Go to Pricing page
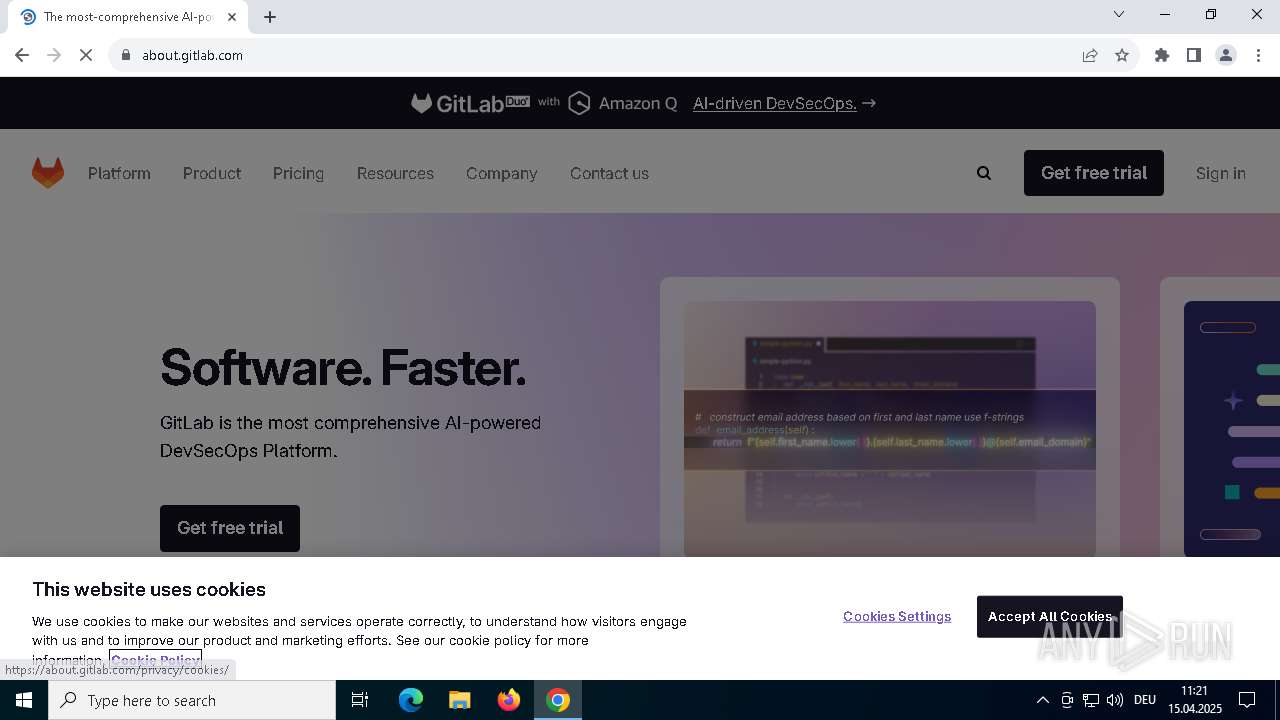The height and width of the screenshot is (720, 1280). 298,173
